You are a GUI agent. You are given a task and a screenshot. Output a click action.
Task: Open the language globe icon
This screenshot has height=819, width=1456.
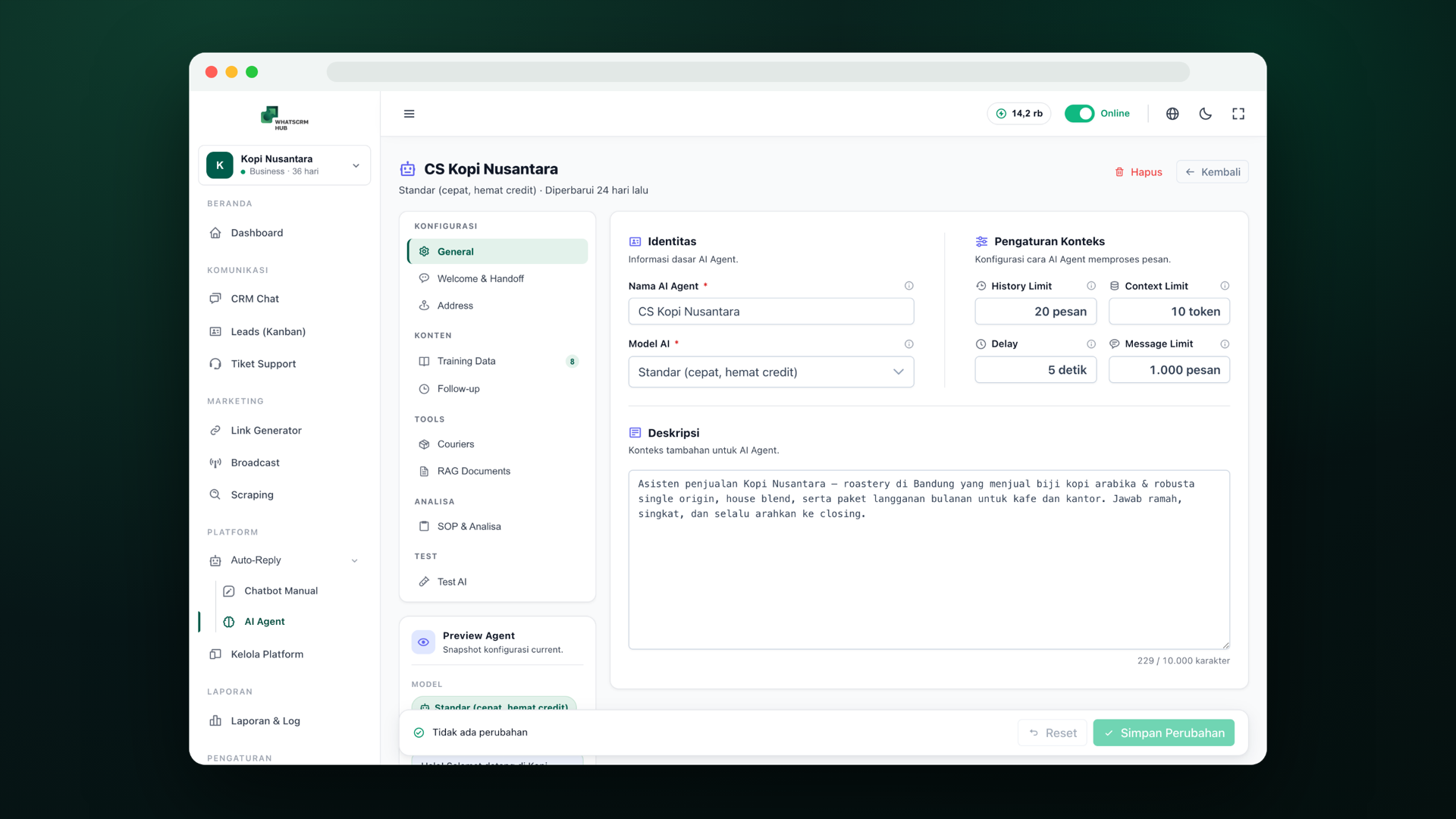[x=1172, y=114]
